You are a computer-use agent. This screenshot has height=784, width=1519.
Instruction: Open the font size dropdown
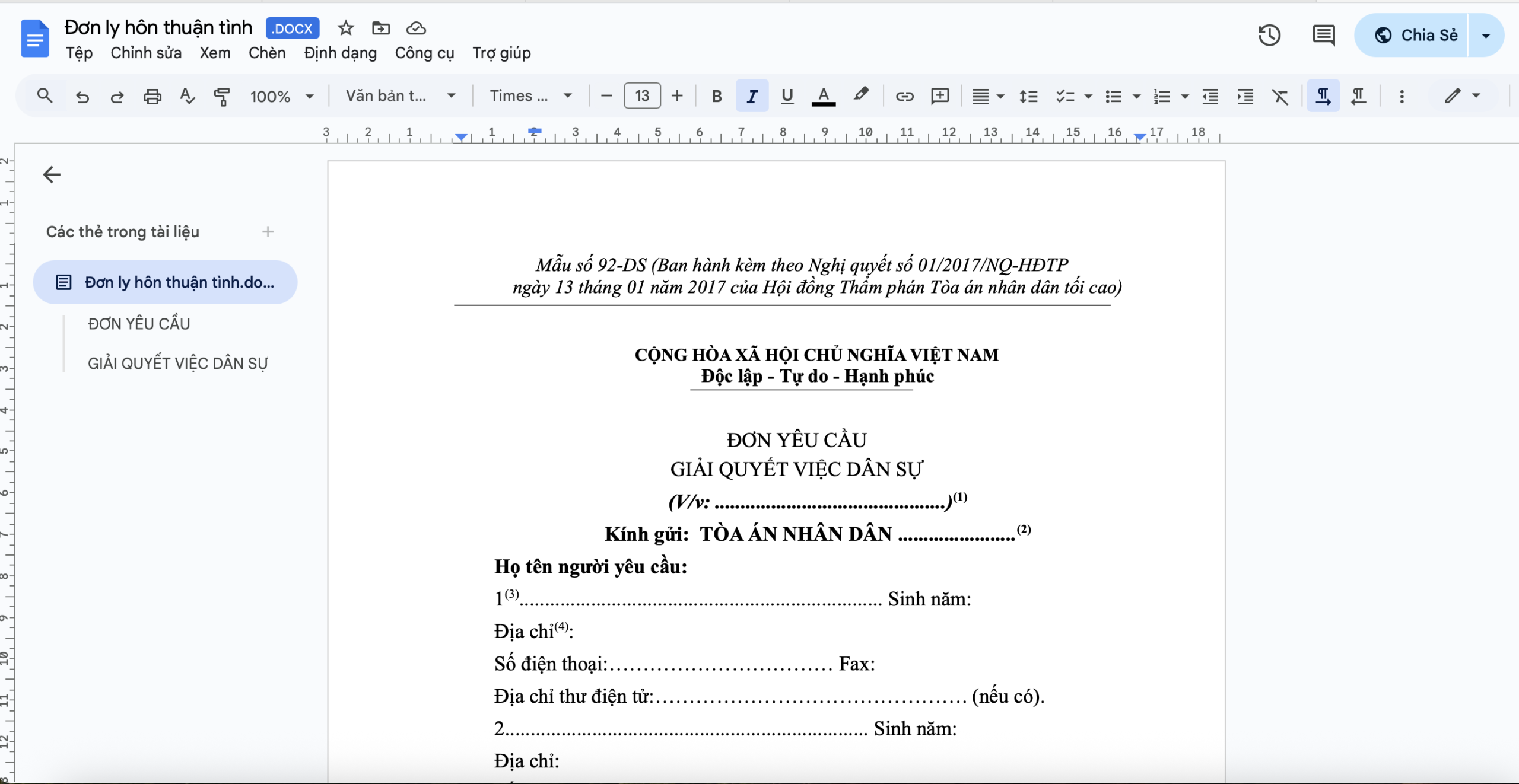(641, 95)
